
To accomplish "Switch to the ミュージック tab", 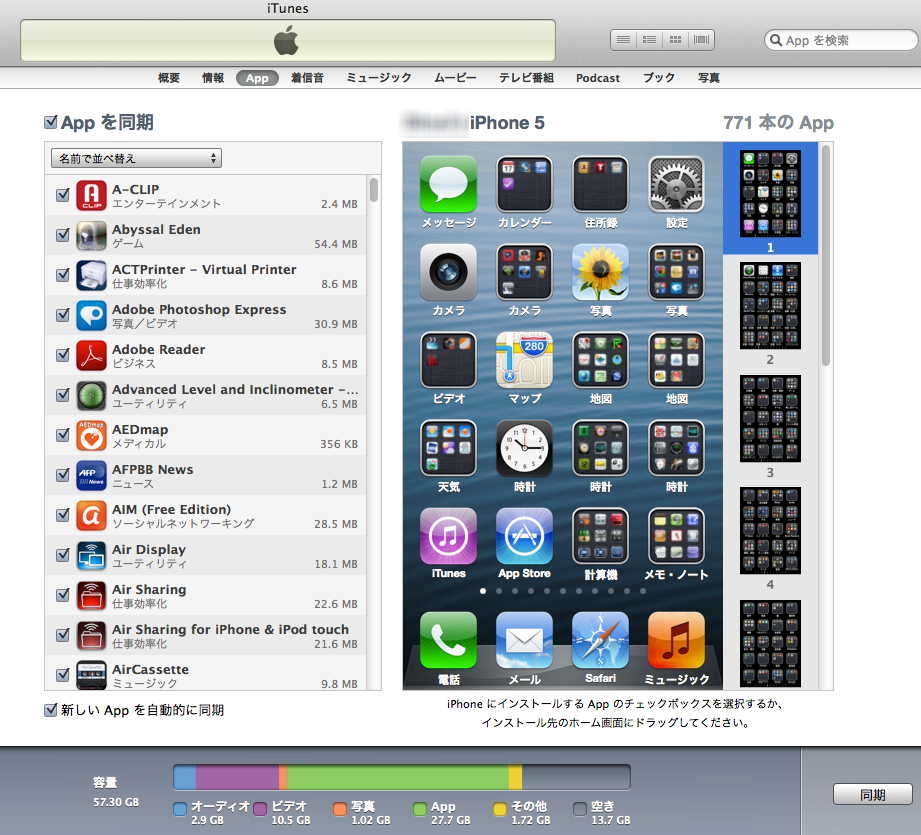I will [379, 78].
